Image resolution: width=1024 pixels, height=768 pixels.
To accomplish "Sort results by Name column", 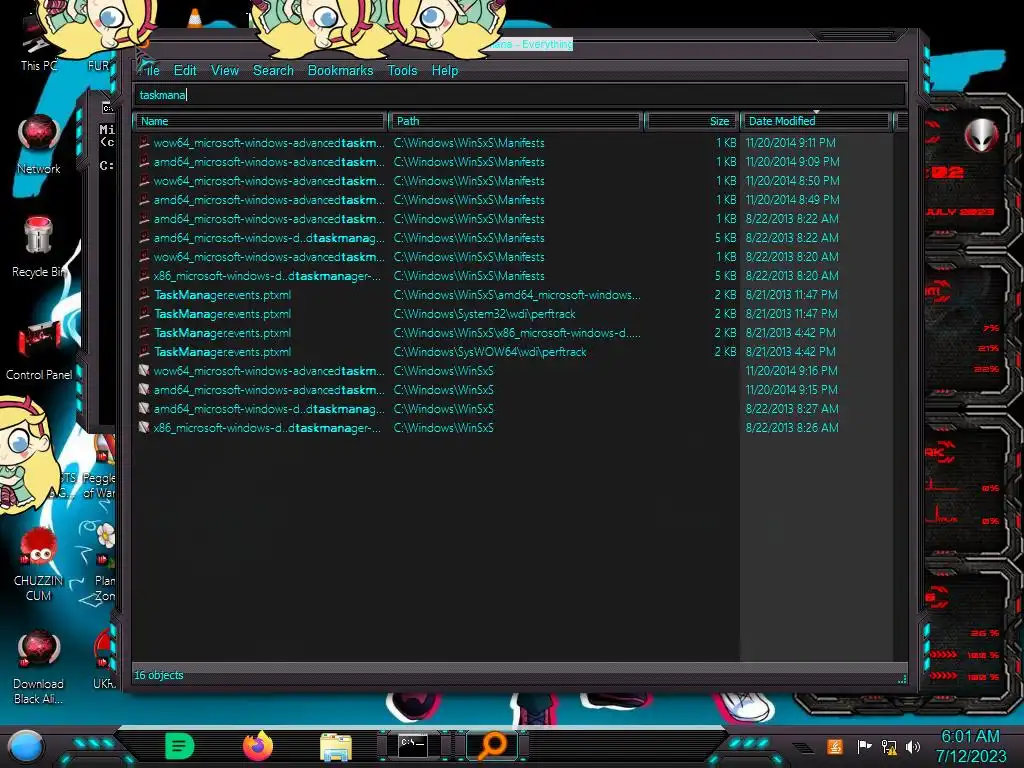I will 260,121.
